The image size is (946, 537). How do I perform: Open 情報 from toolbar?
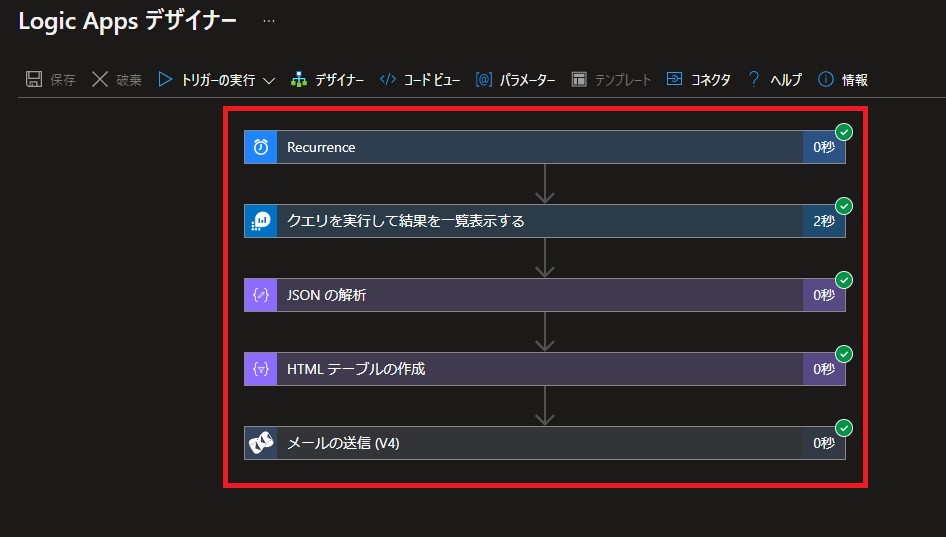(x=855, y=80)
